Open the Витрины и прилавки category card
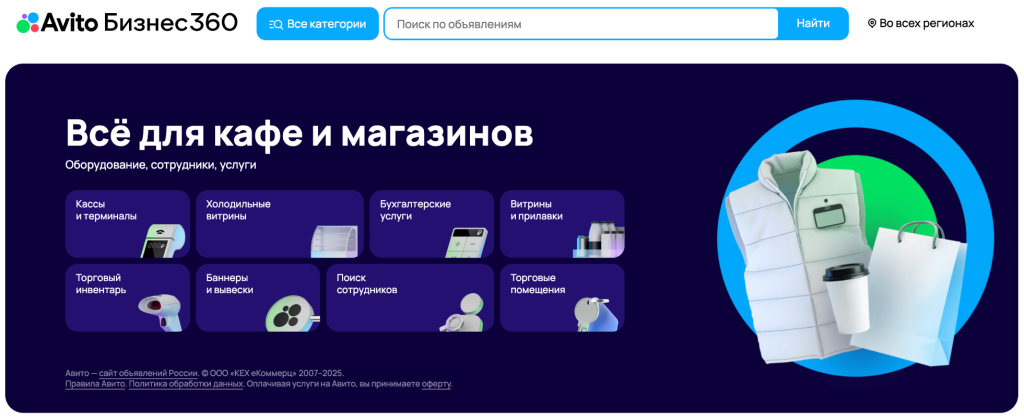 [562, 224]
